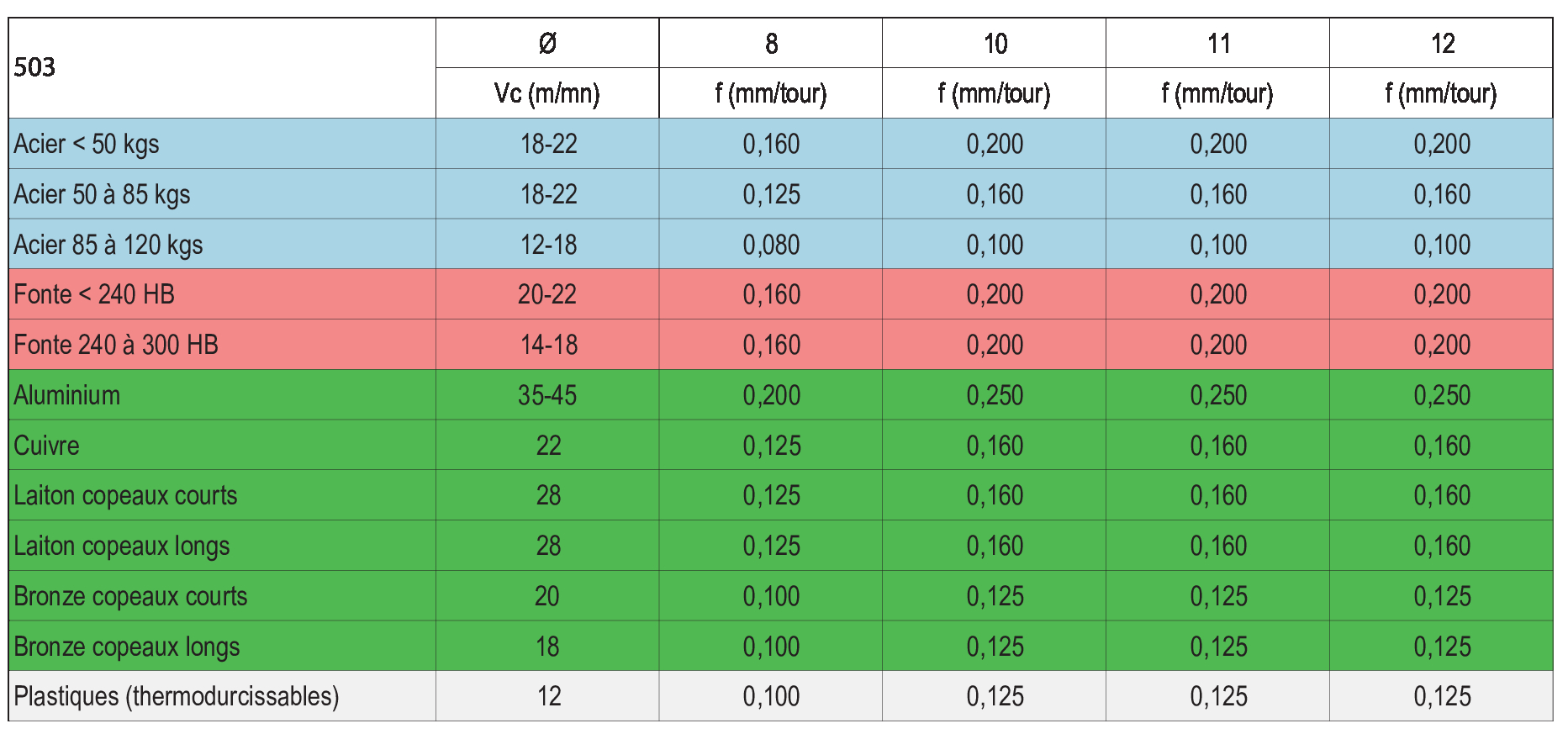The width and height of the screenshot is (1568, 734).
Task: Select the 'Acier < 50 kgs' row label
Action: click(87, 144)
